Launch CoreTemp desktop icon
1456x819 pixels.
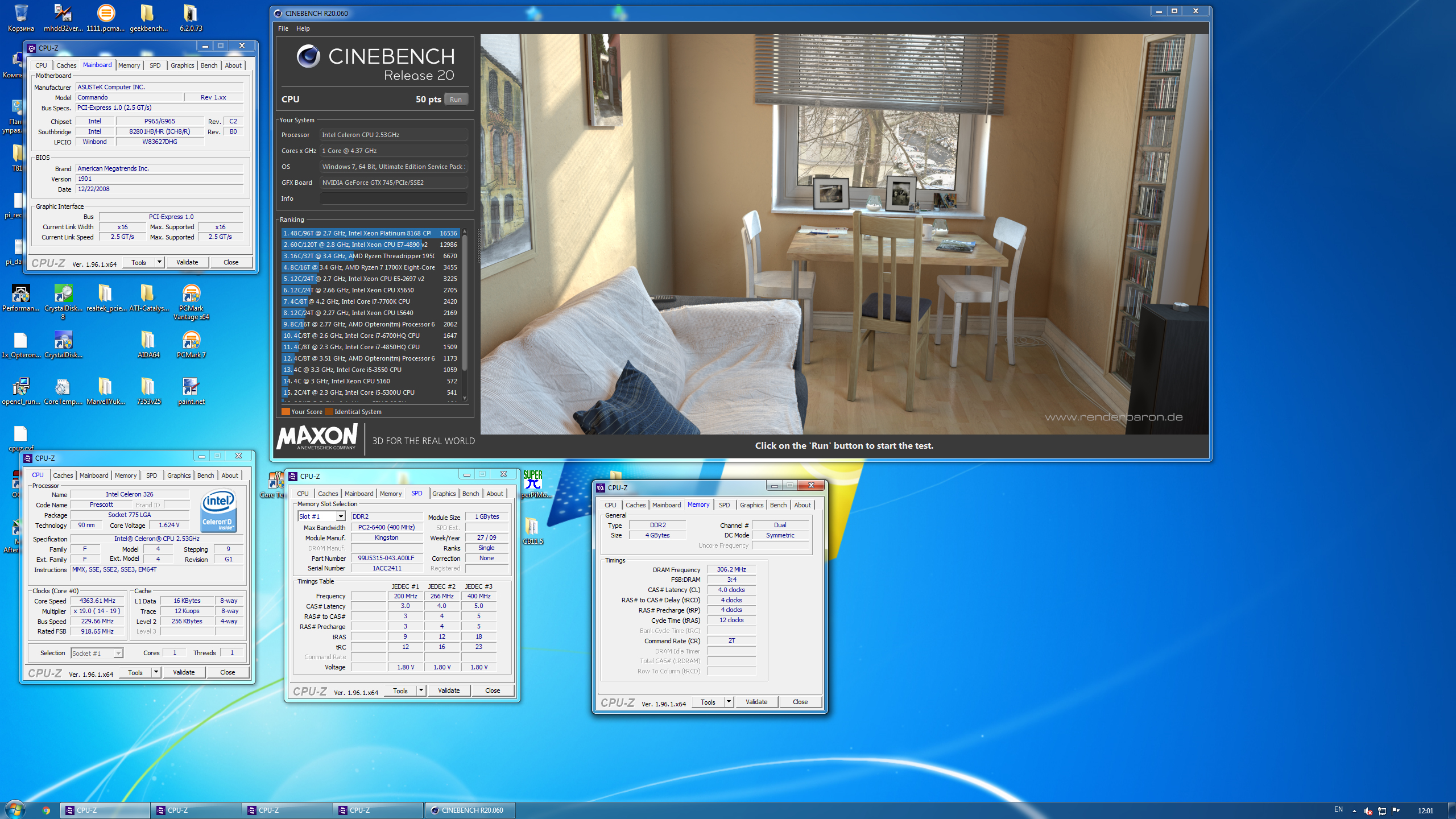[x=63, y=391]
